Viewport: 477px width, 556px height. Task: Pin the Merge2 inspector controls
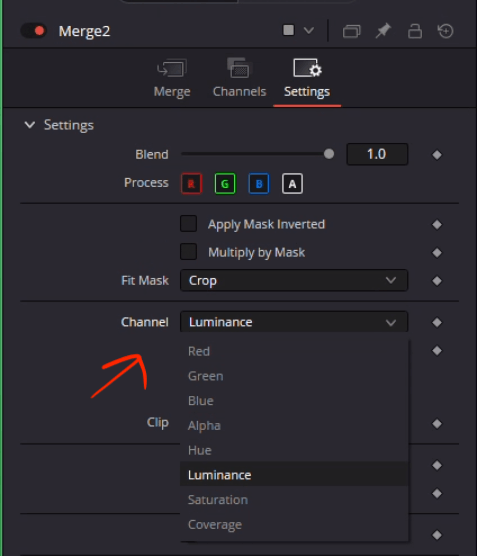(383, 31)
